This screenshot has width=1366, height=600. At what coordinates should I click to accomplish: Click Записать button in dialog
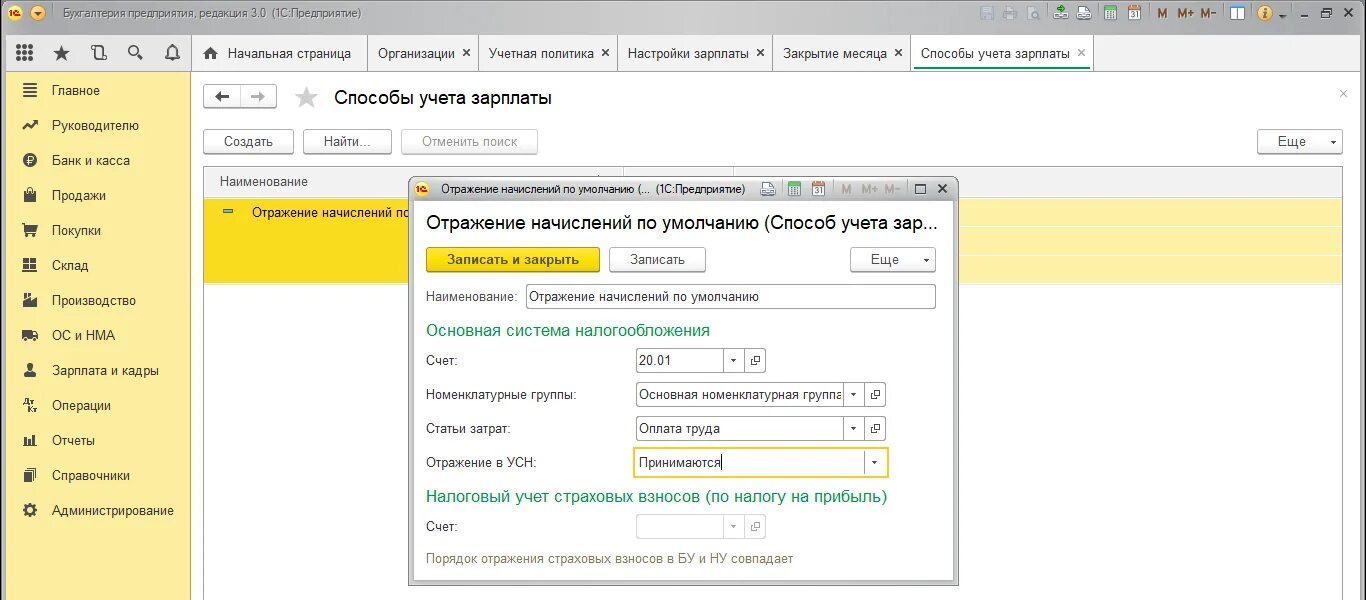[657, 259]
